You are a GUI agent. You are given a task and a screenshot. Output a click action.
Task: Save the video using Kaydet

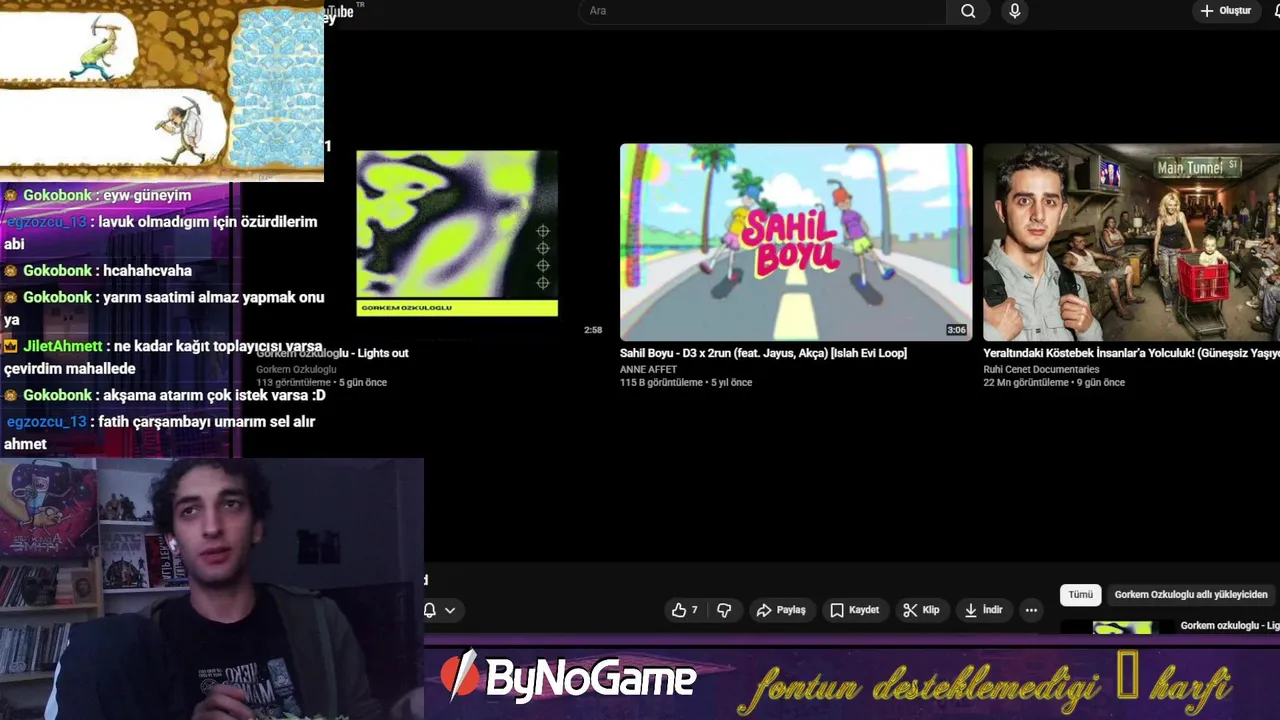pyautogui.click(x=855, y=610)
